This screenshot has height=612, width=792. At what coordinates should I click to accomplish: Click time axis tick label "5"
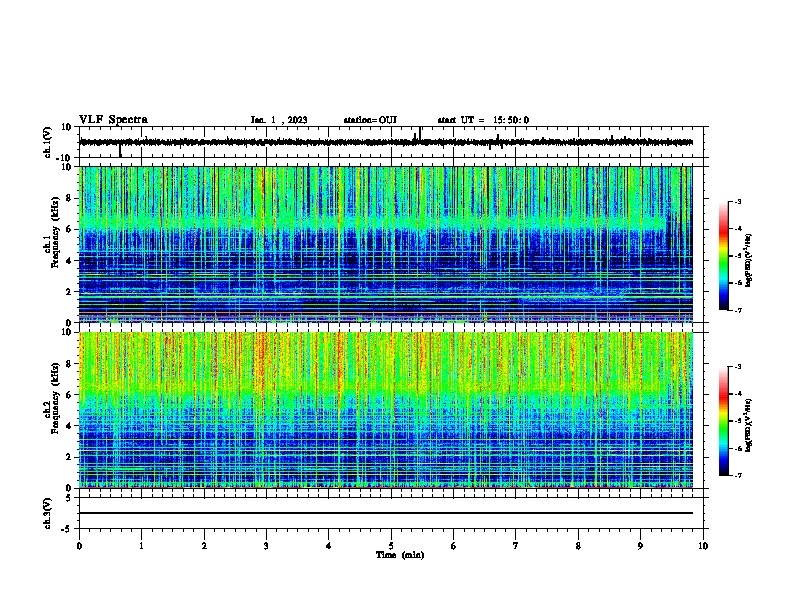tap(391, 546)
